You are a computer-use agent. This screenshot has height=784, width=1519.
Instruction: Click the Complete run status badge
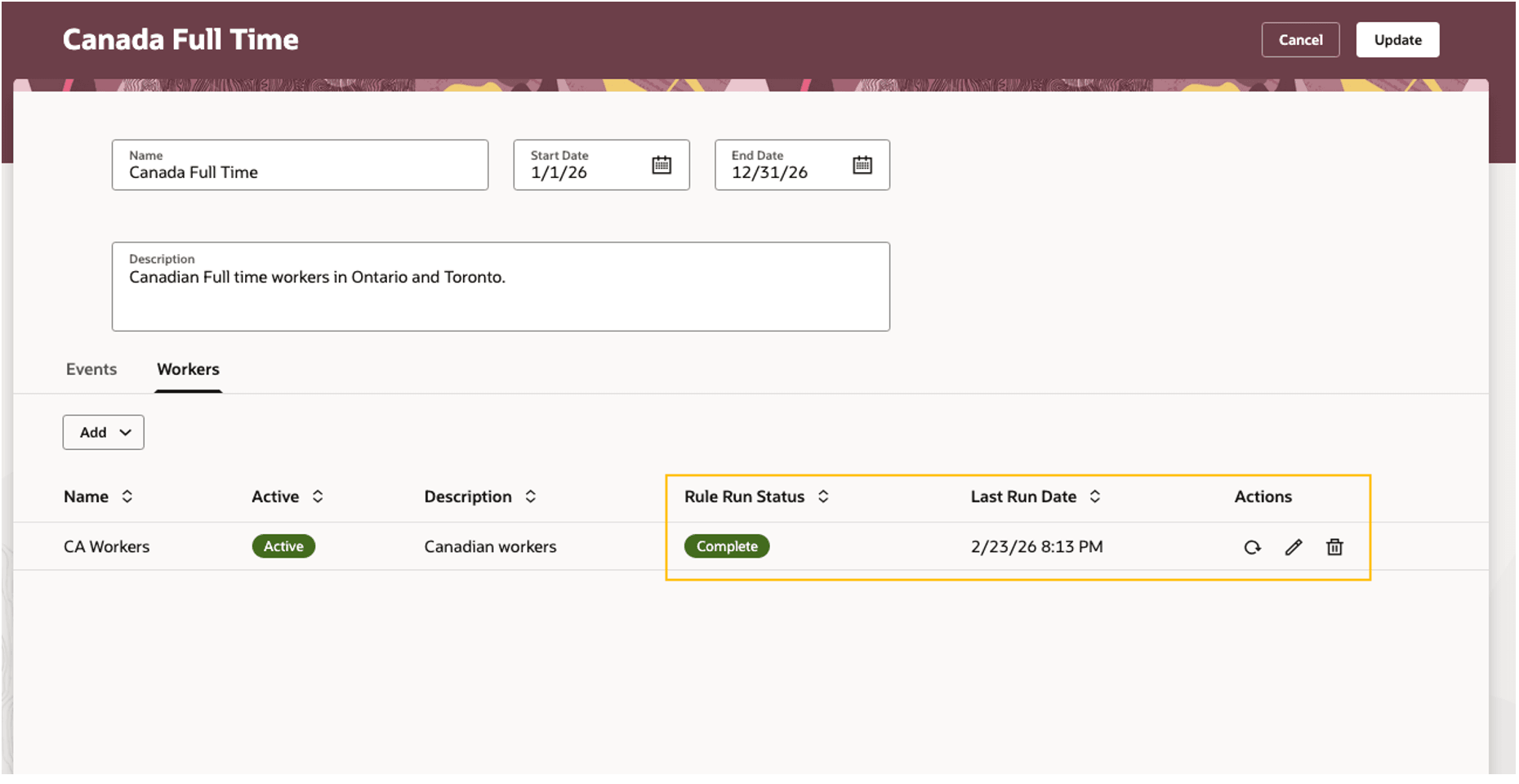(726, 546)
